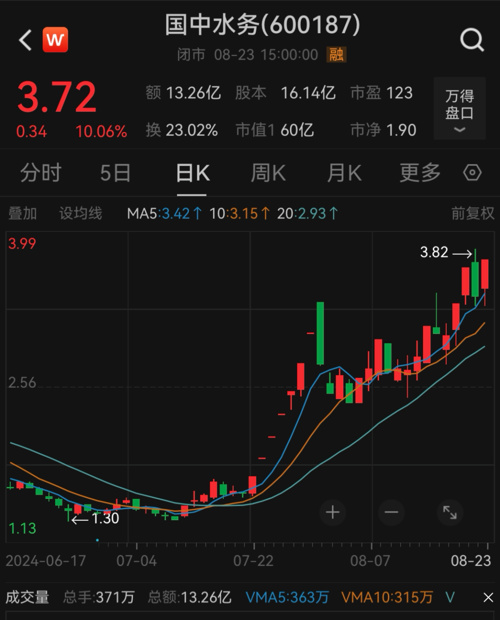Expand chart to fullscreen arrows icon
Viewport: 500px width, 620px height.
(450, 512)
